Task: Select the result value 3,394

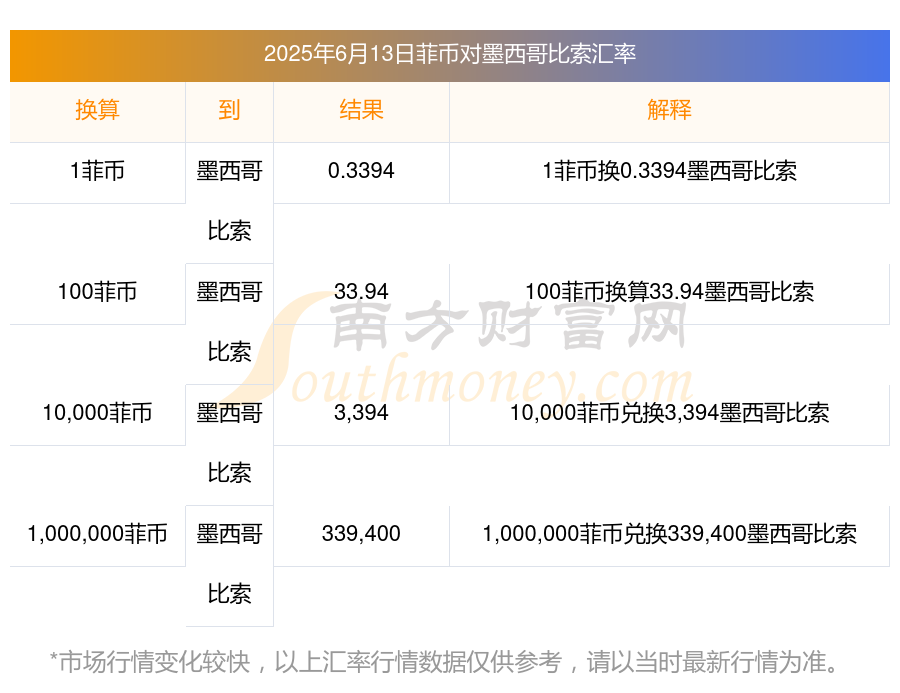Action: tap(361, 413)
